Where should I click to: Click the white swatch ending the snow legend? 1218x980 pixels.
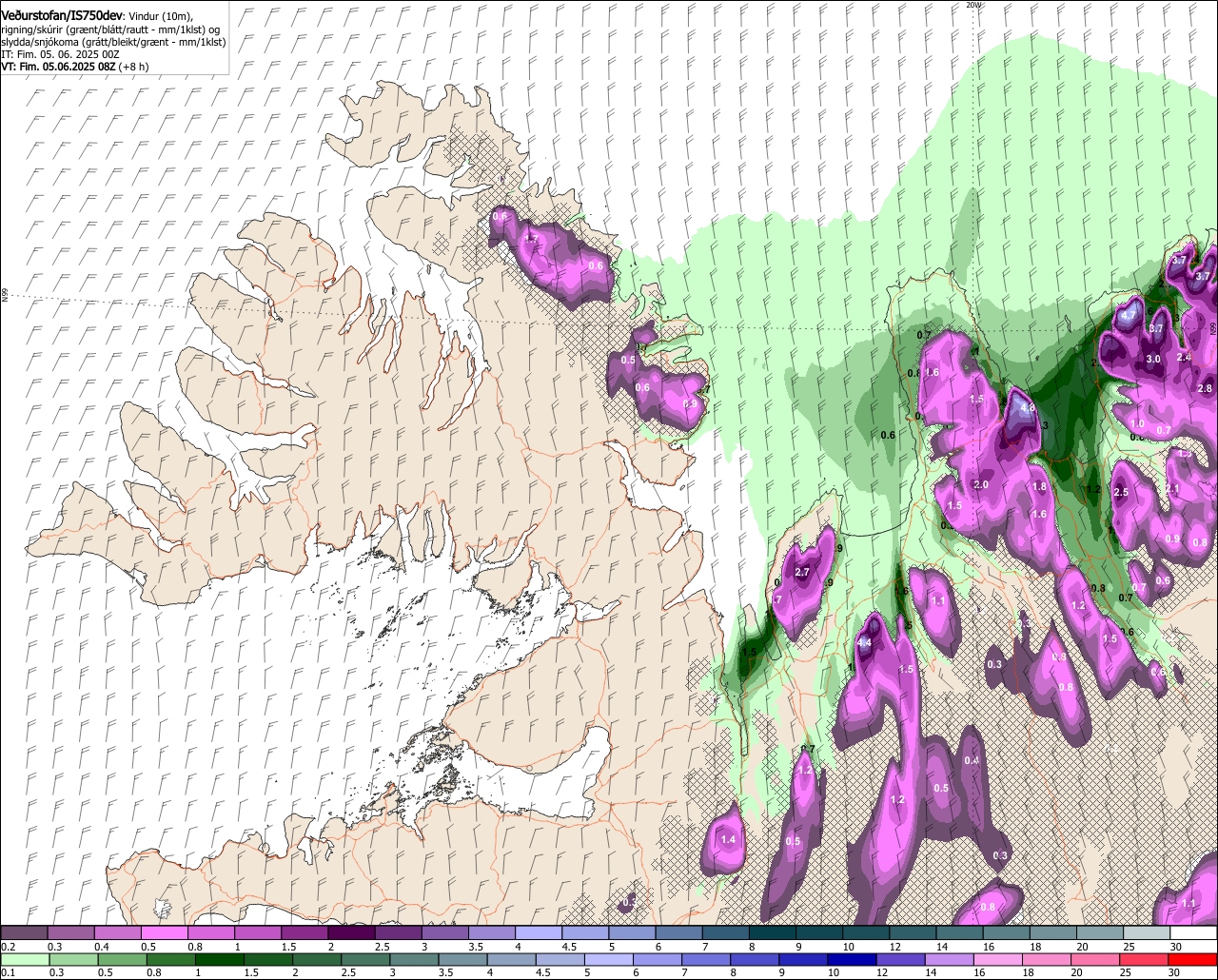[1194, 933]
